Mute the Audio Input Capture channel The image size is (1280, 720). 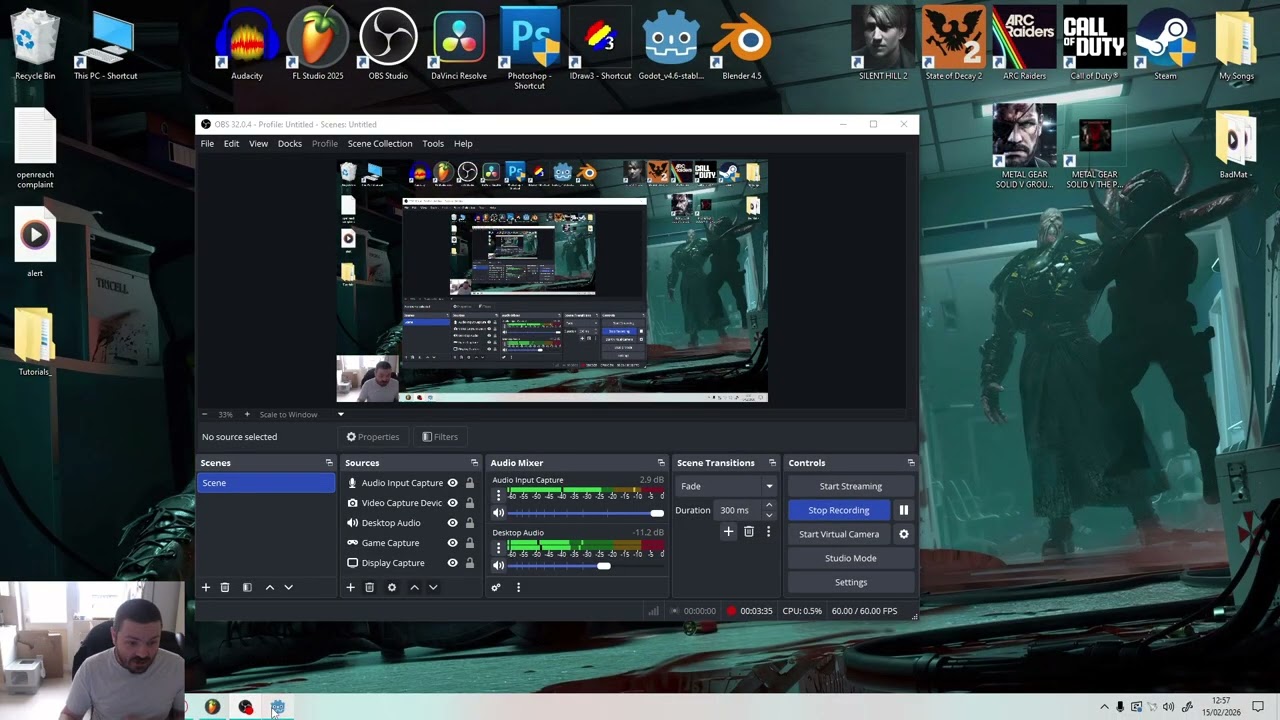(x=498, y=513)
